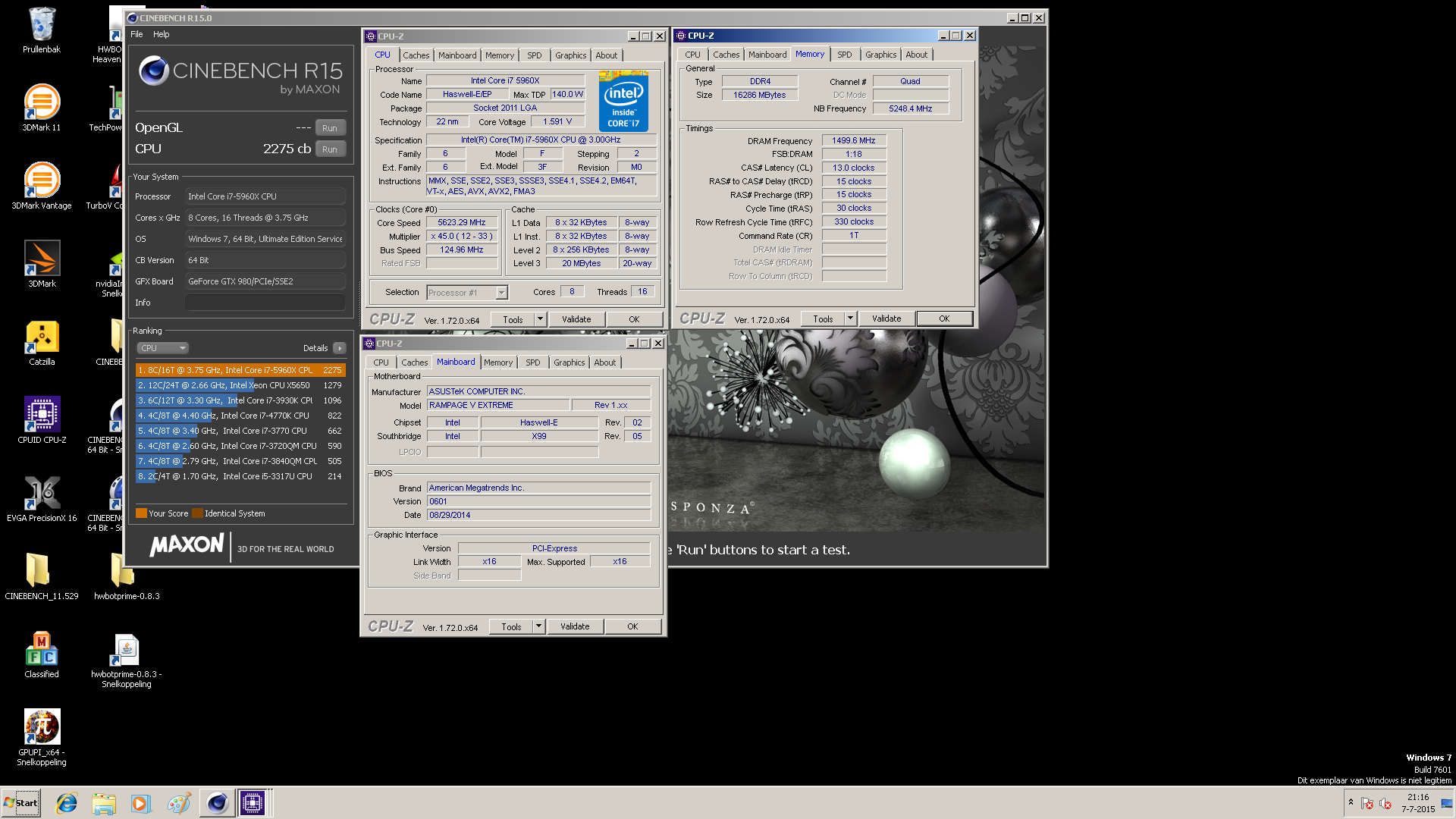Screen dimensions: 1456x819
Task: Open the hwbotprime-0.8.3 folder
Action: point(127,576)
